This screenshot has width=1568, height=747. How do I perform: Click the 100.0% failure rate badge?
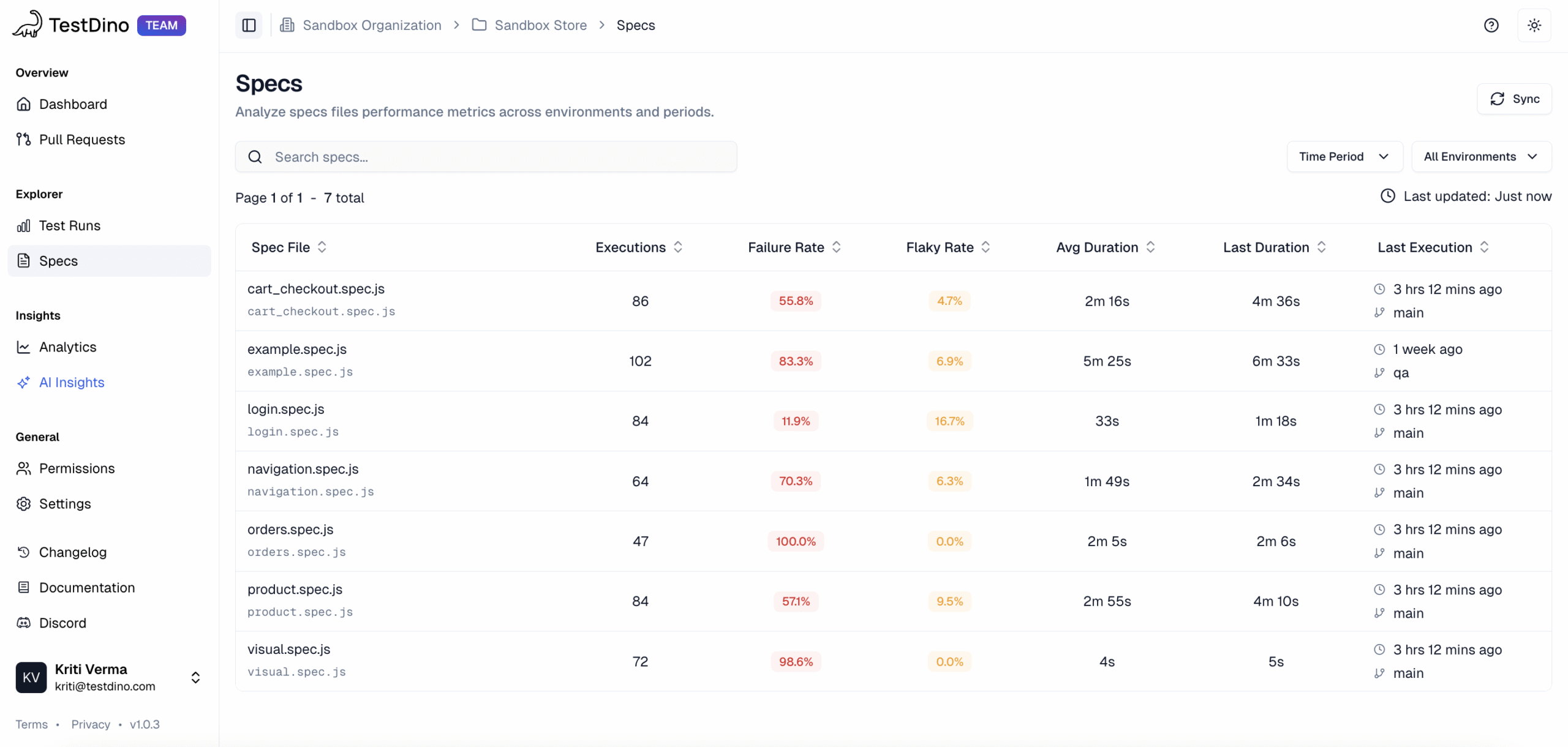(795, 541)
